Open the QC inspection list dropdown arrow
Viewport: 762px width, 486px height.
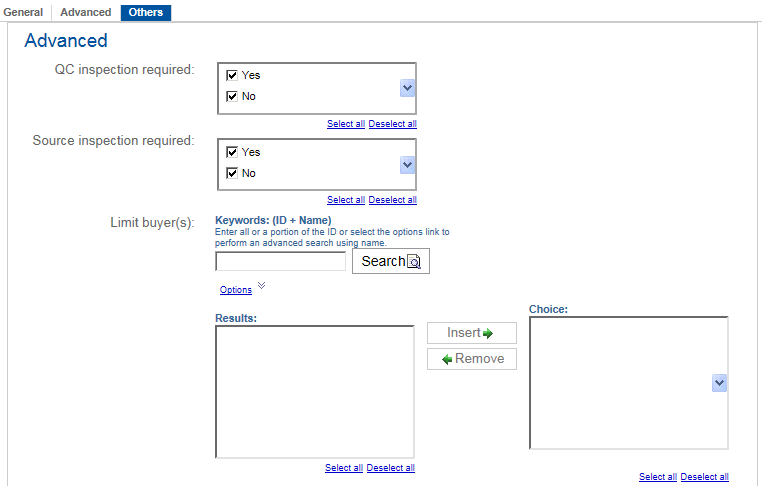tap(407, 88)
